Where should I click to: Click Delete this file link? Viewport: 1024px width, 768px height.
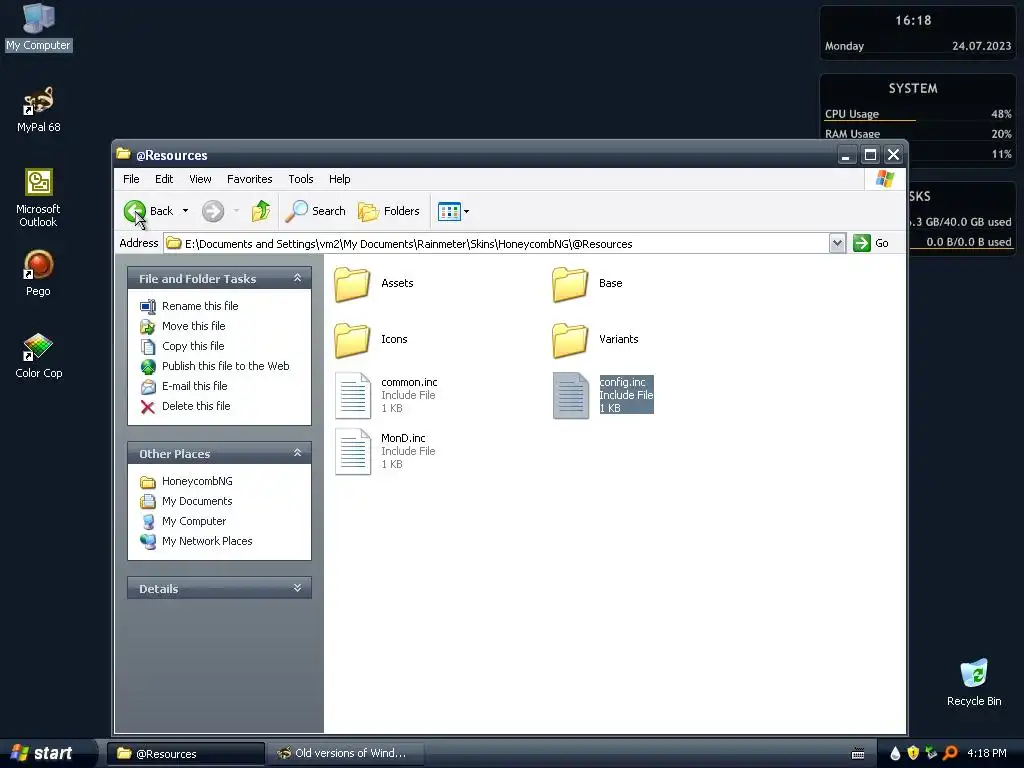196,406
